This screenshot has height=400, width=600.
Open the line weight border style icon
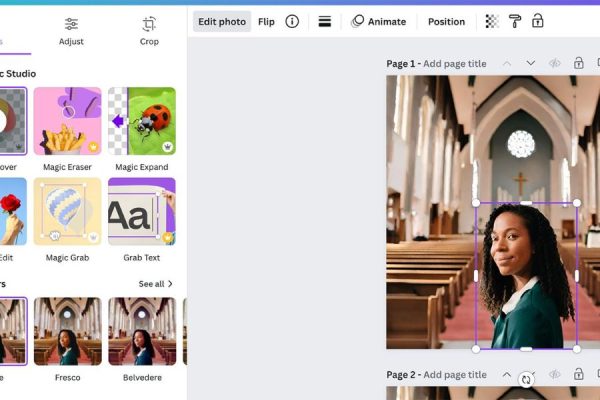(325, 21)
